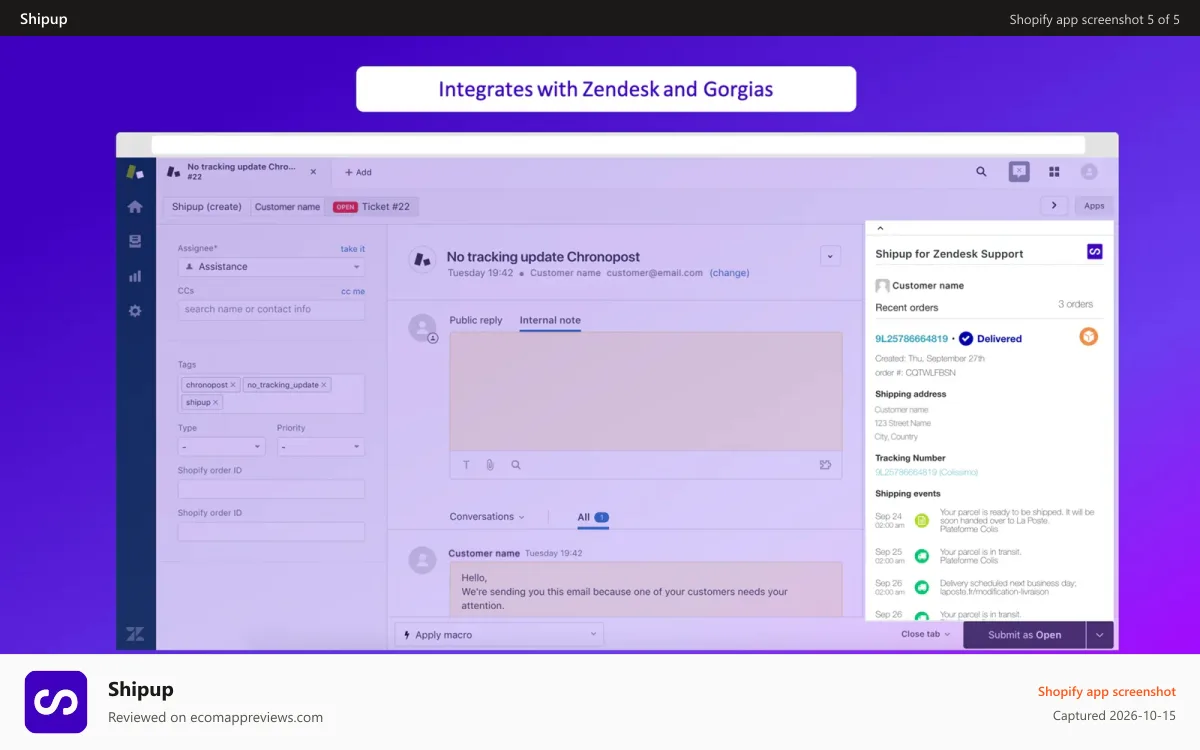Viewport: 1200px width, 750px height.
Task: Add a new ticket tab
Action: pyautogui.click(x=358, y=172)
